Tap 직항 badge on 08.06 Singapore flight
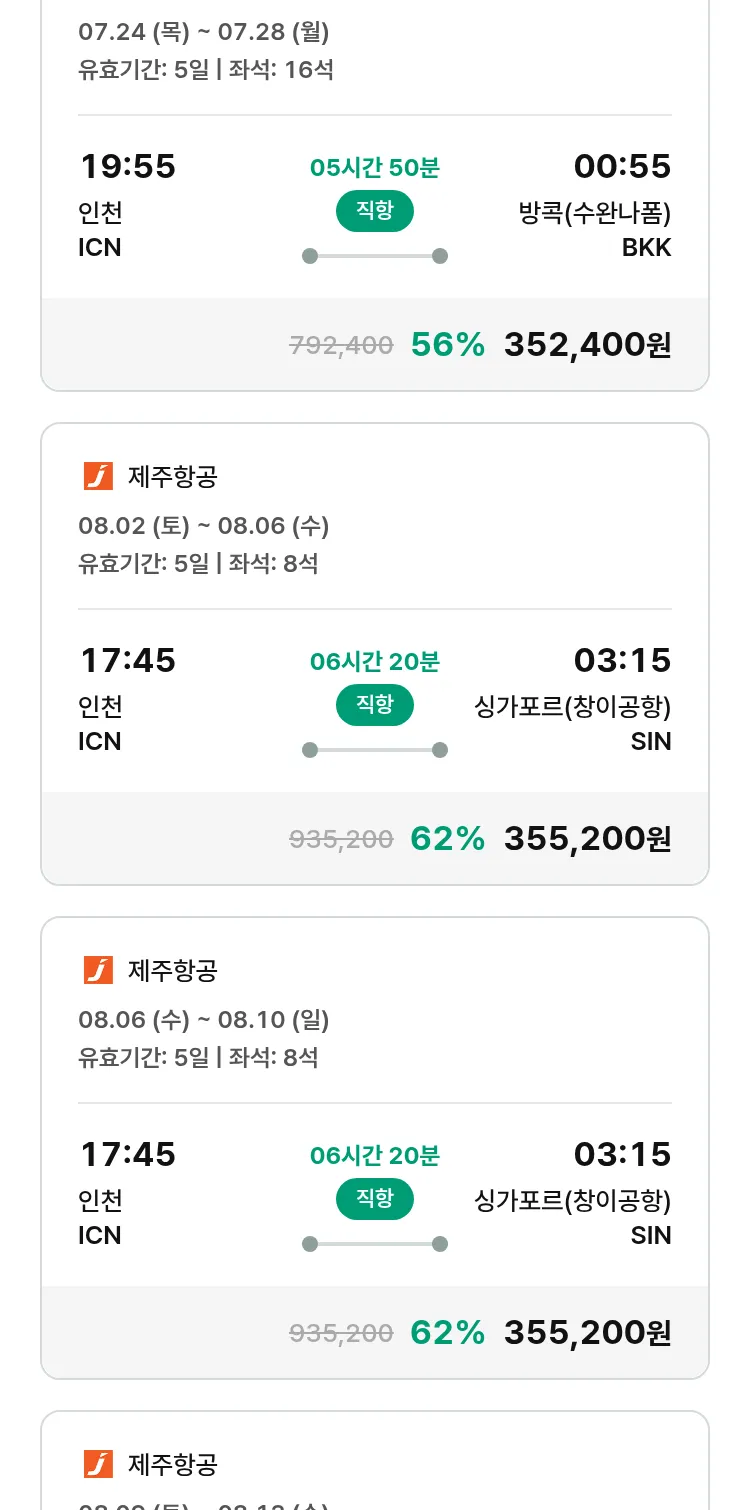Viewport: 750px width, 1510px height. click(x=374, y=1198)
